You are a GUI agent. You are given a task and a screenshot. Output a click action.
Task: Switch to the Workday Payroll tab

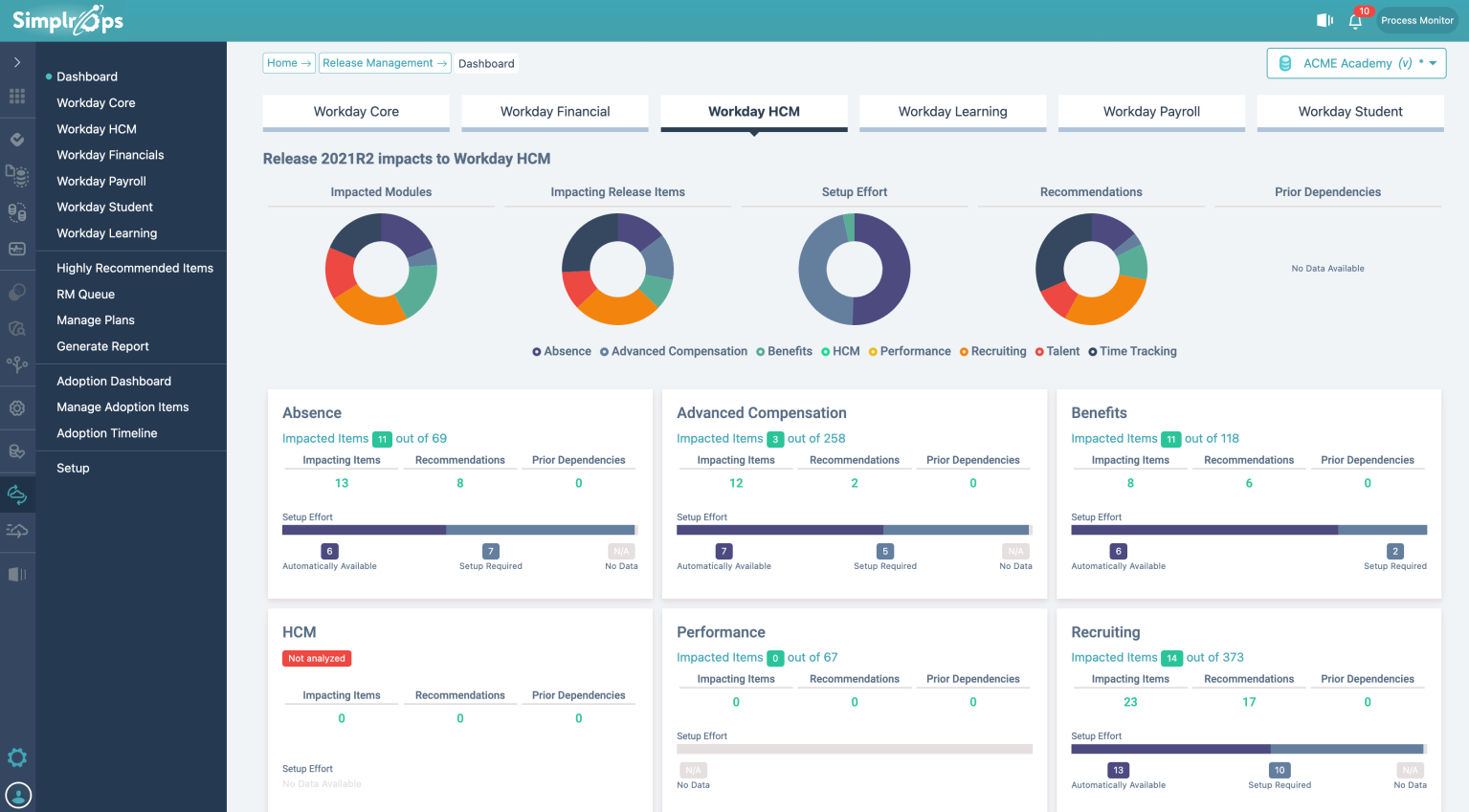pyautogui.click(x=1151, y=112)
